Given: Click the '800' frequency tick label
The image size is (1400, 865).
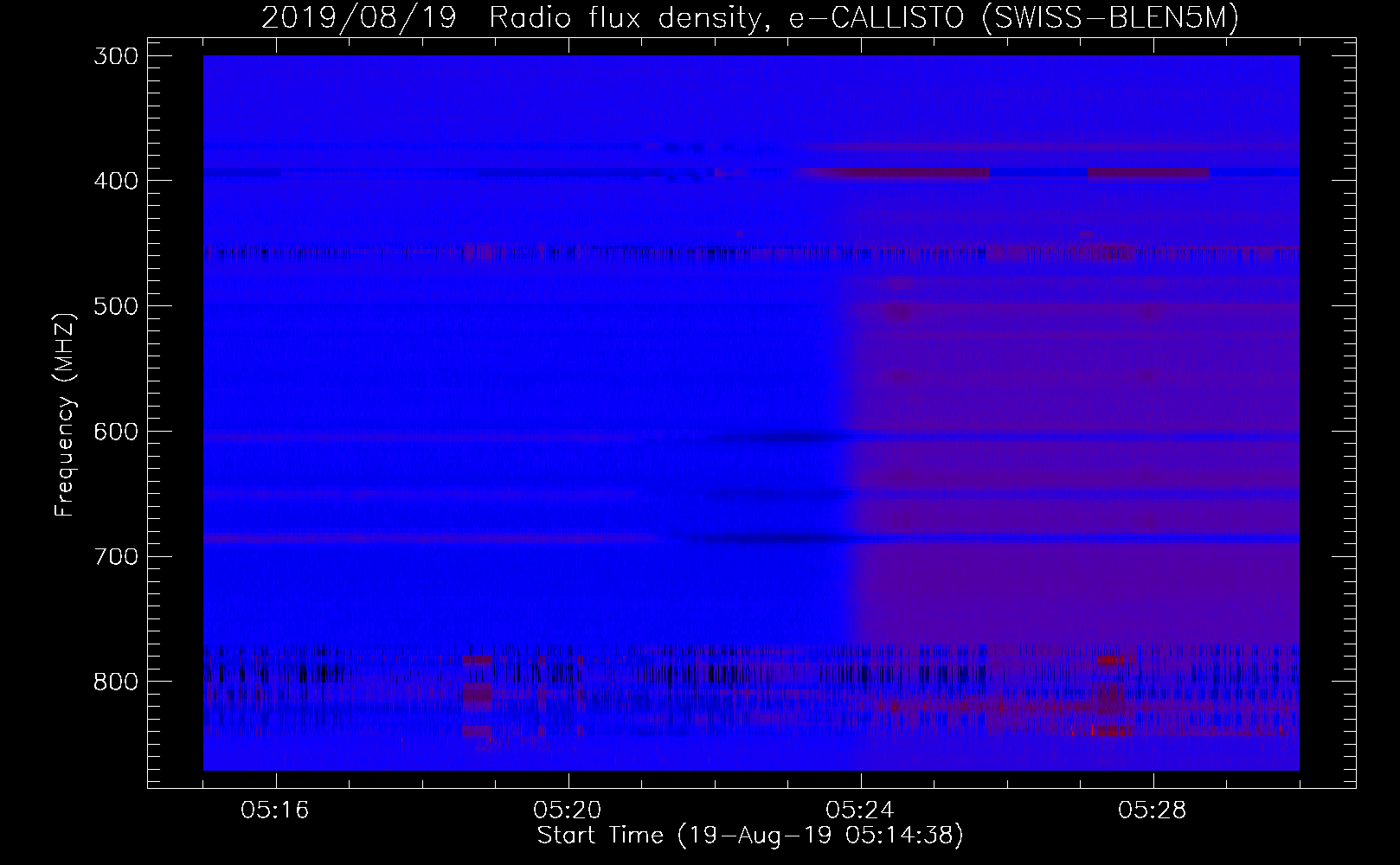Looking at the screenshot, I should pos(114,682).
